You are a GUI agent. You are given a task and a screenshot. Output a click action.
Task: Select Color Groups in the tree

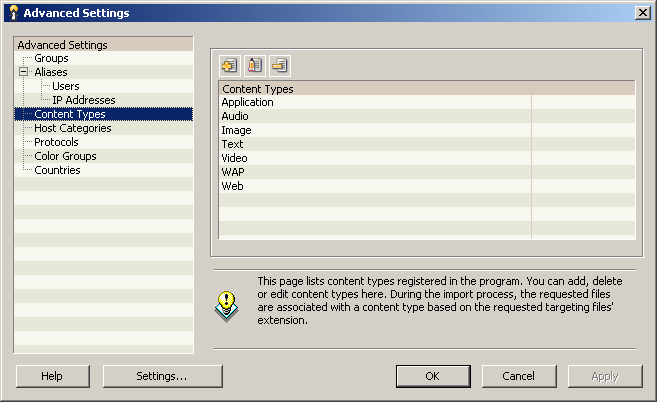point(65,156)
